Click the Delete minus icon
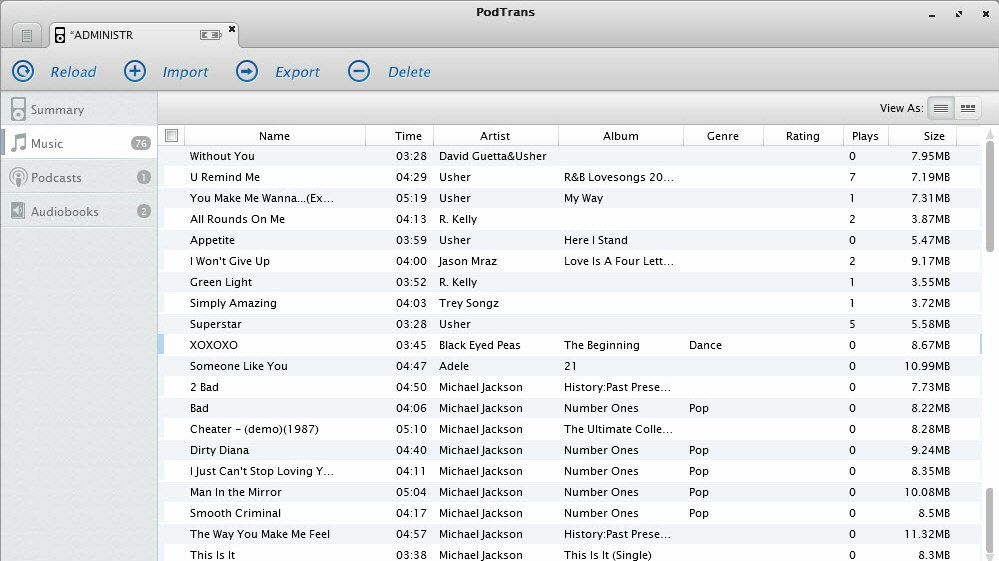 pyautogui.click(x=359, y=71)
